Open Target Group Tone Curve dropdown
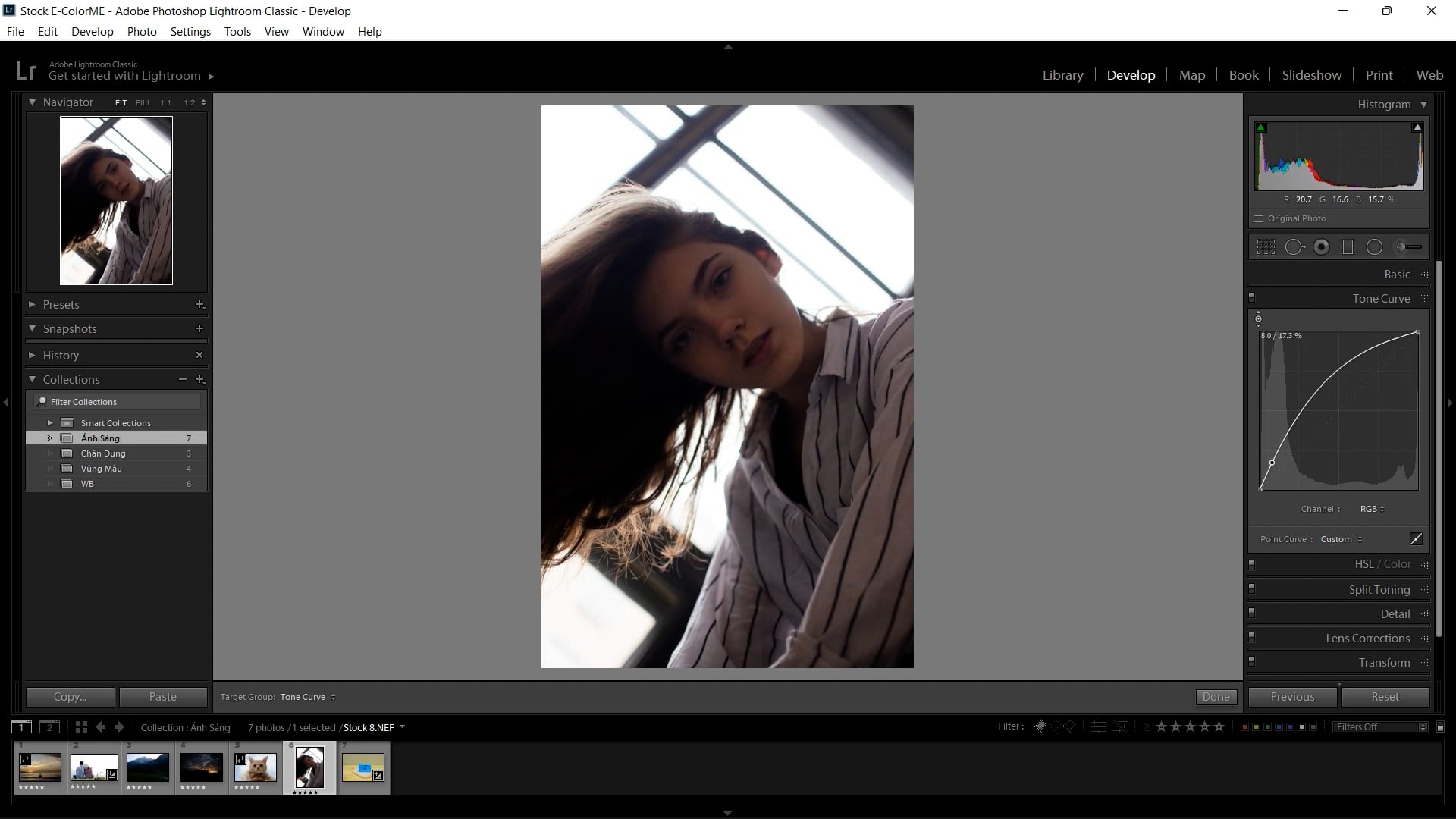Image resolution: width=1456 pixels, height=819 pixels. point(308,697)
